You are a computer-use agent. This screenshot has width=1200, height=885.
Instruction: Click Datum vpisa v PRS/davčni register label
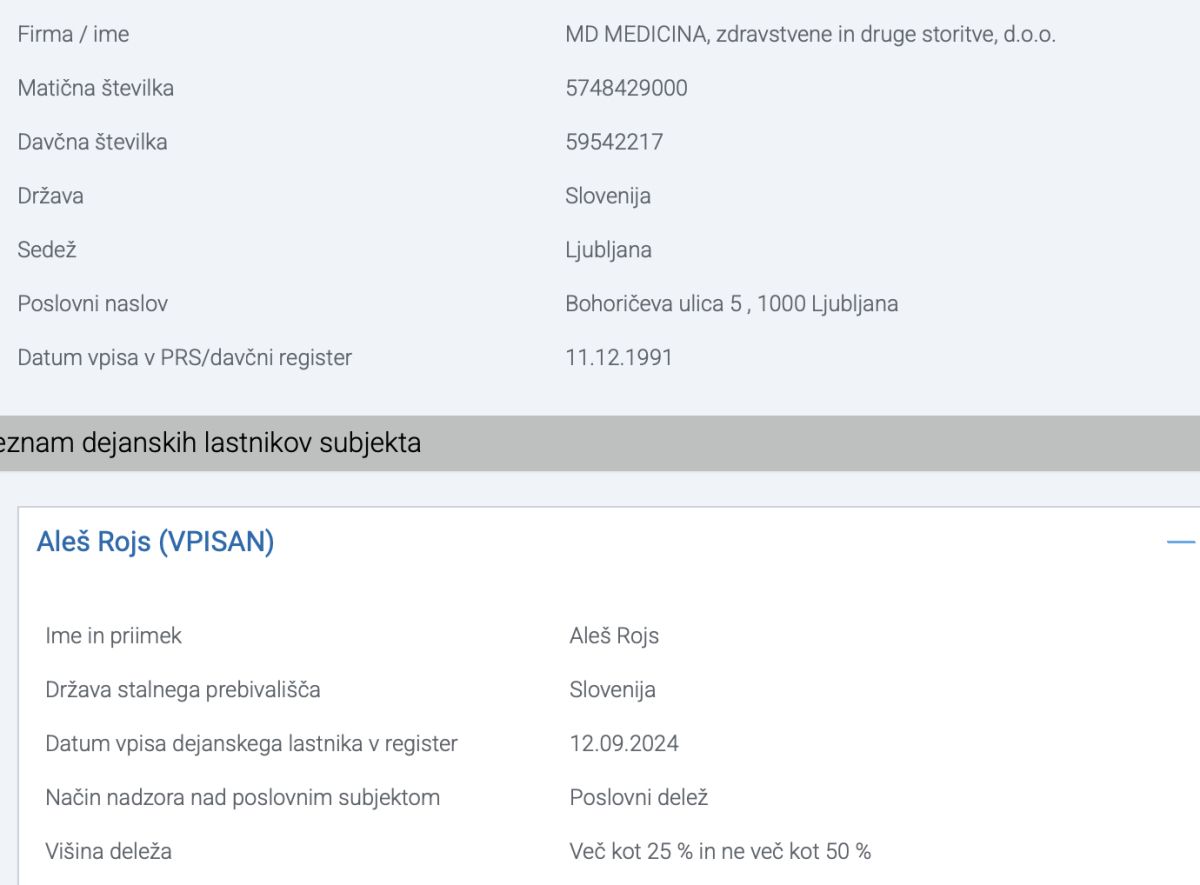[x=185, y=357]
